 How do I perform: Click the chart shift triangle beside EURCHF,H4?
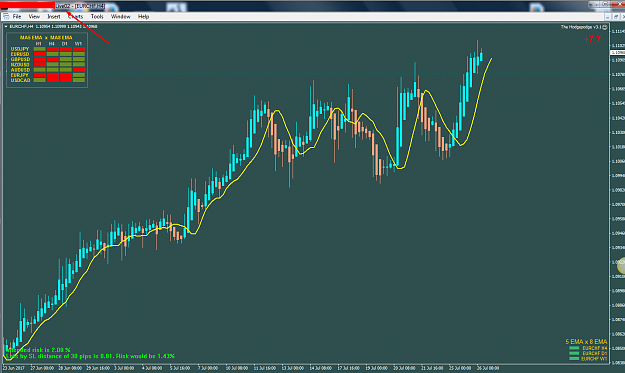click(6, 26)
